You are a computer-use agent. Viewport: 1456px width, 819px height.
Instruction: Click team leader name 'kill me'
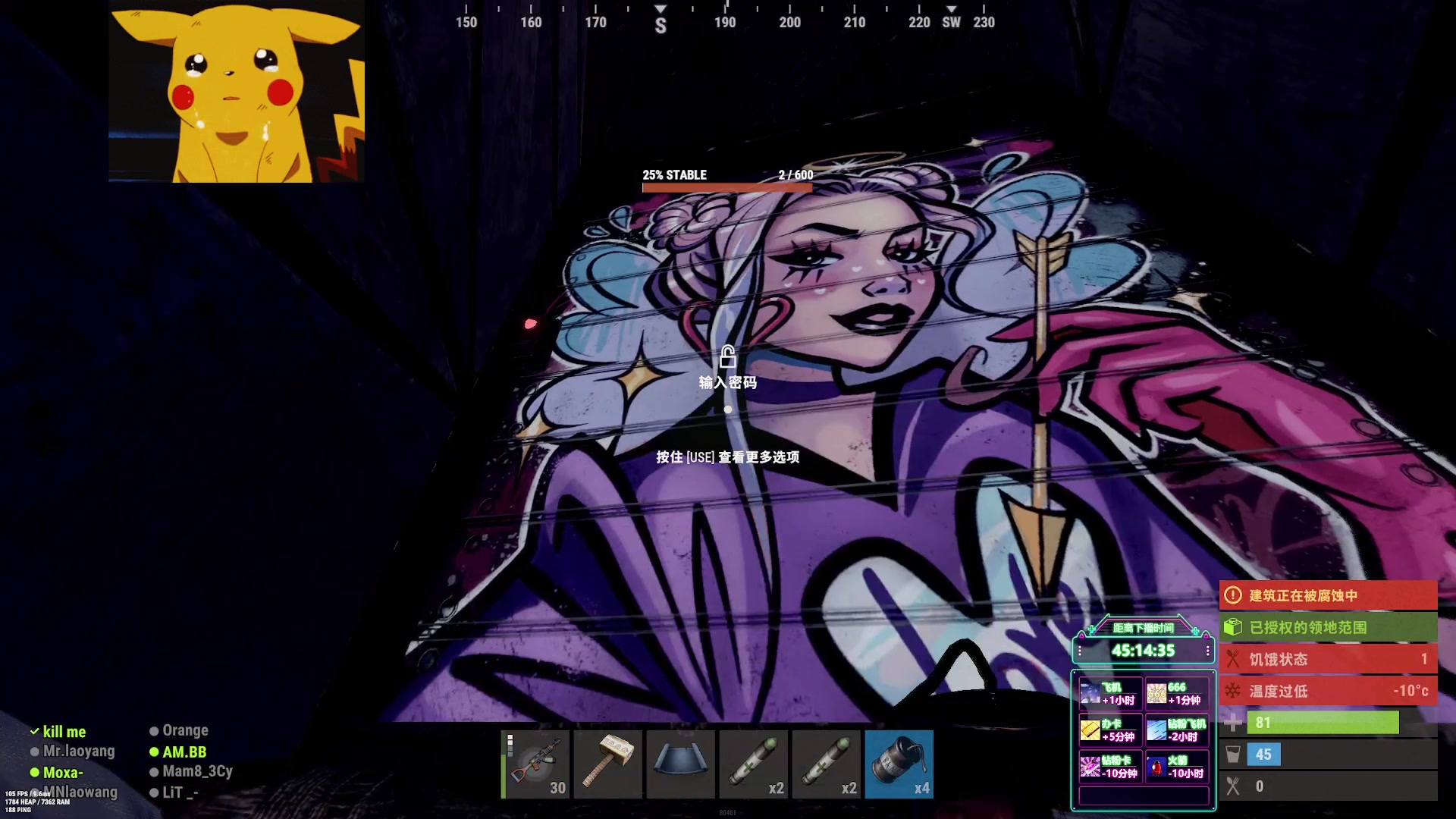(64, 732)
